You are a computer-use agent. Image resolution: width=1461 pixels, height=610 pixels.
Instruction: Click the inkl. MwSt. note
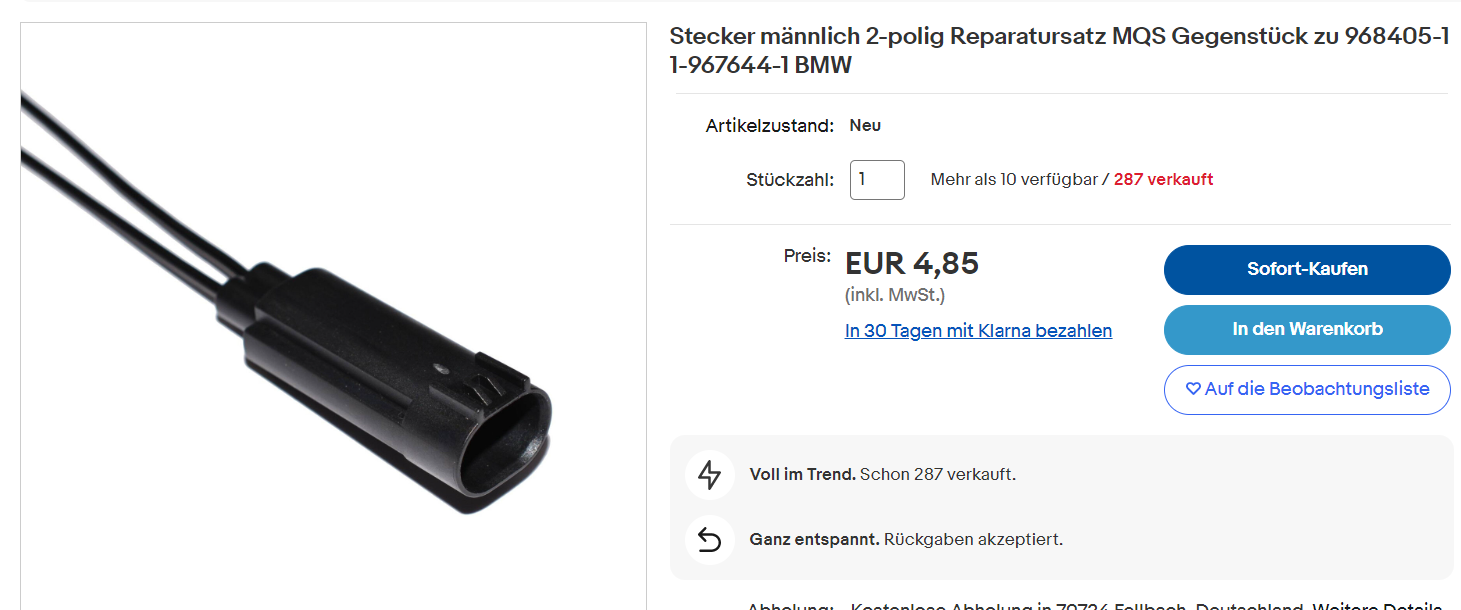(x=895, y=295)
